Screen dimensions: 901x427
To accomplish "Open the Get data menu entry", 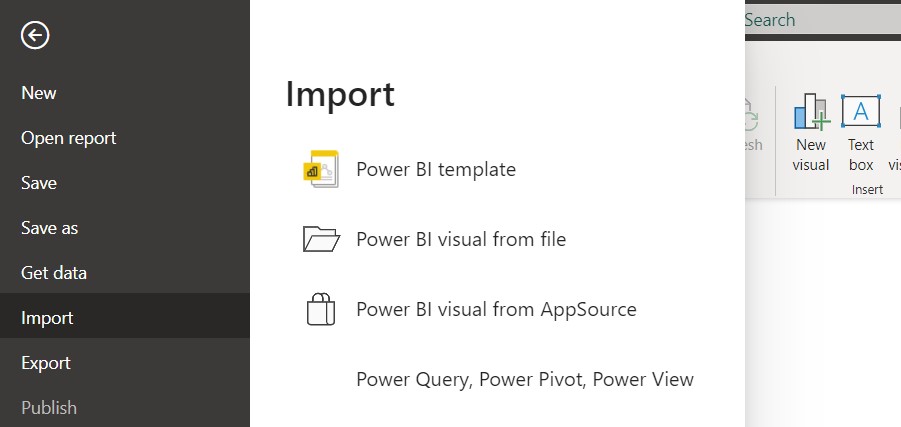I will pos(53,272).
